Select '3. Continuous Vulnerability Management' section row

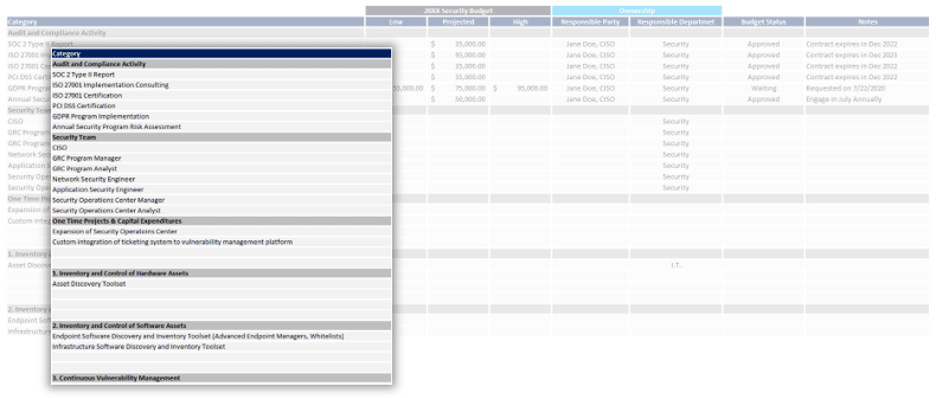221,378
